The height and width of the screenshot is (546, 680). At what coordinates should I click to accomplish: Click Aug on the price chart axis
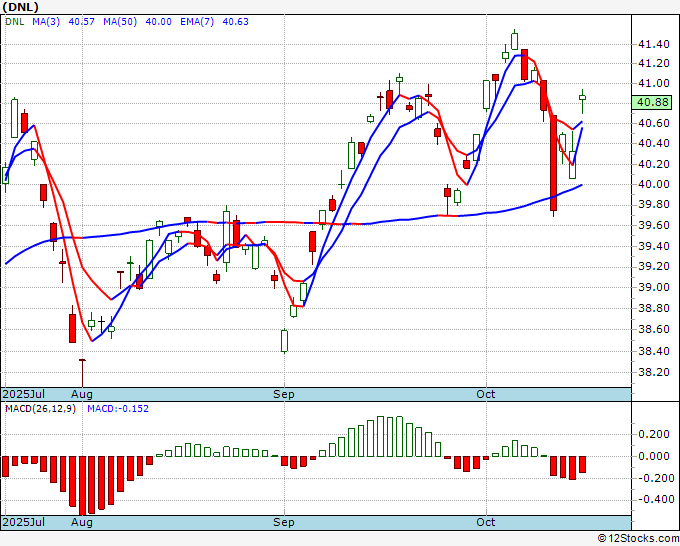coord(82,394)
